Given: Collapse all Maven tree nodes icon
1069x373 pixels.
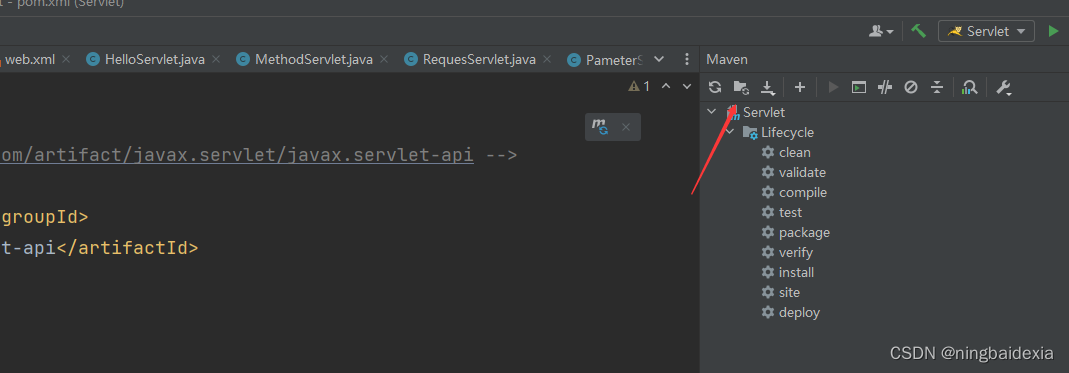Looking at the screenshot, I should coord(937,87).
